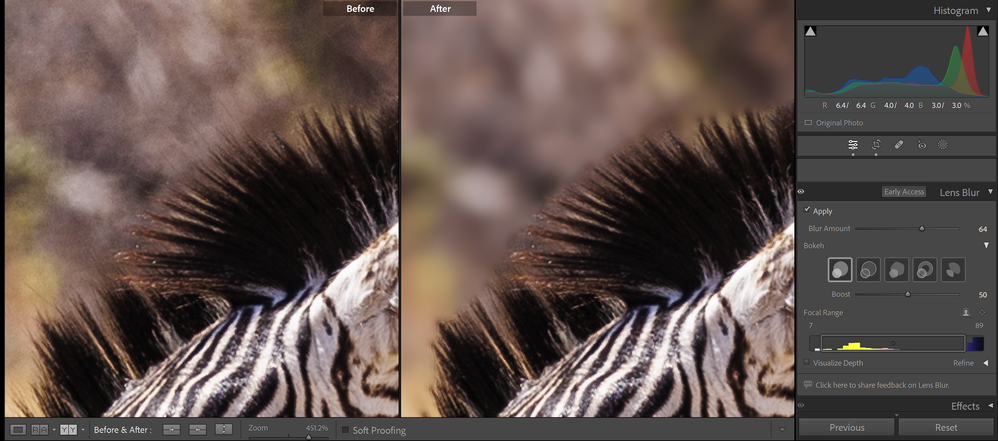
Task: Toggle Lens Blur panel visibility eye
Action: (x=801, y=192)
